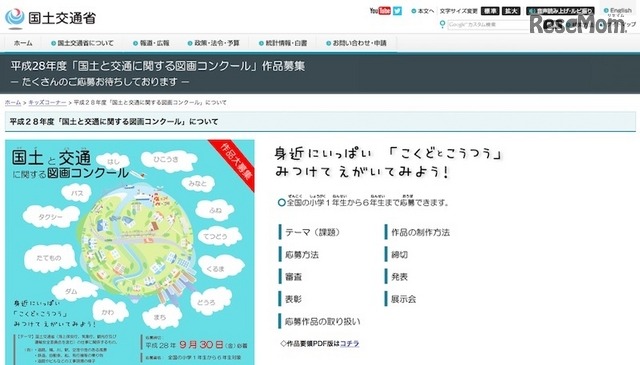Jump to 作品の制作方法 section
The height and width of the screenshot is (365, 640).
point(420,232)
